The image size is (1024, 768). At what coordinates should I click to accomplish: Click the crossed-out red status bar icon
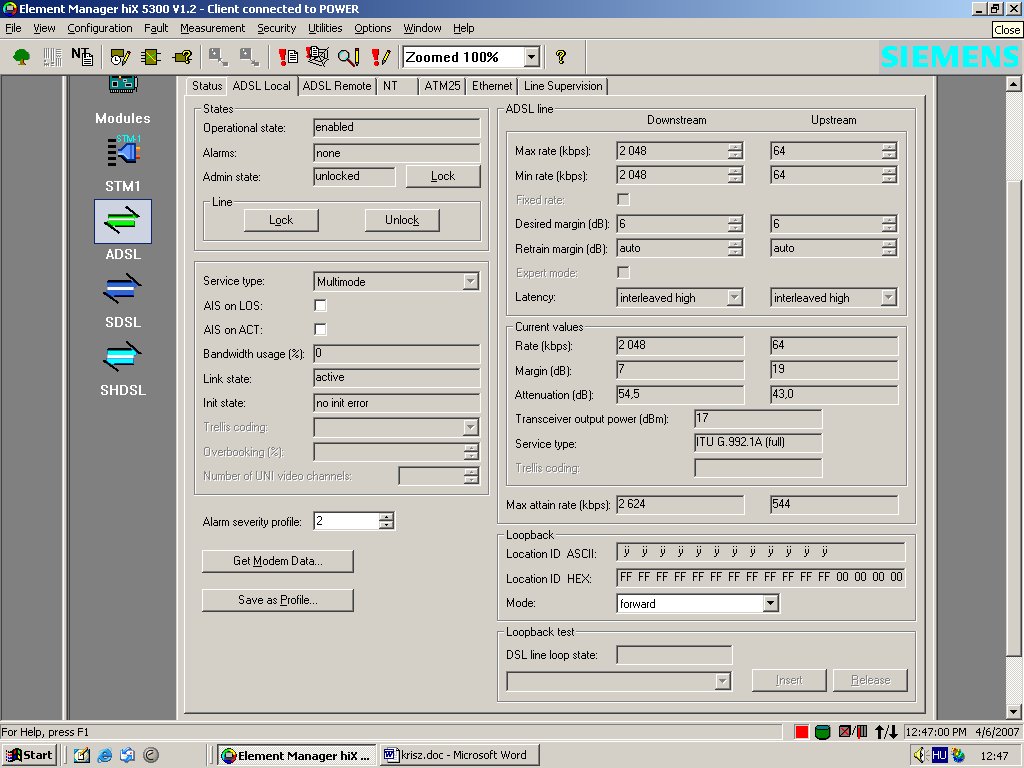tap(853, 732)
